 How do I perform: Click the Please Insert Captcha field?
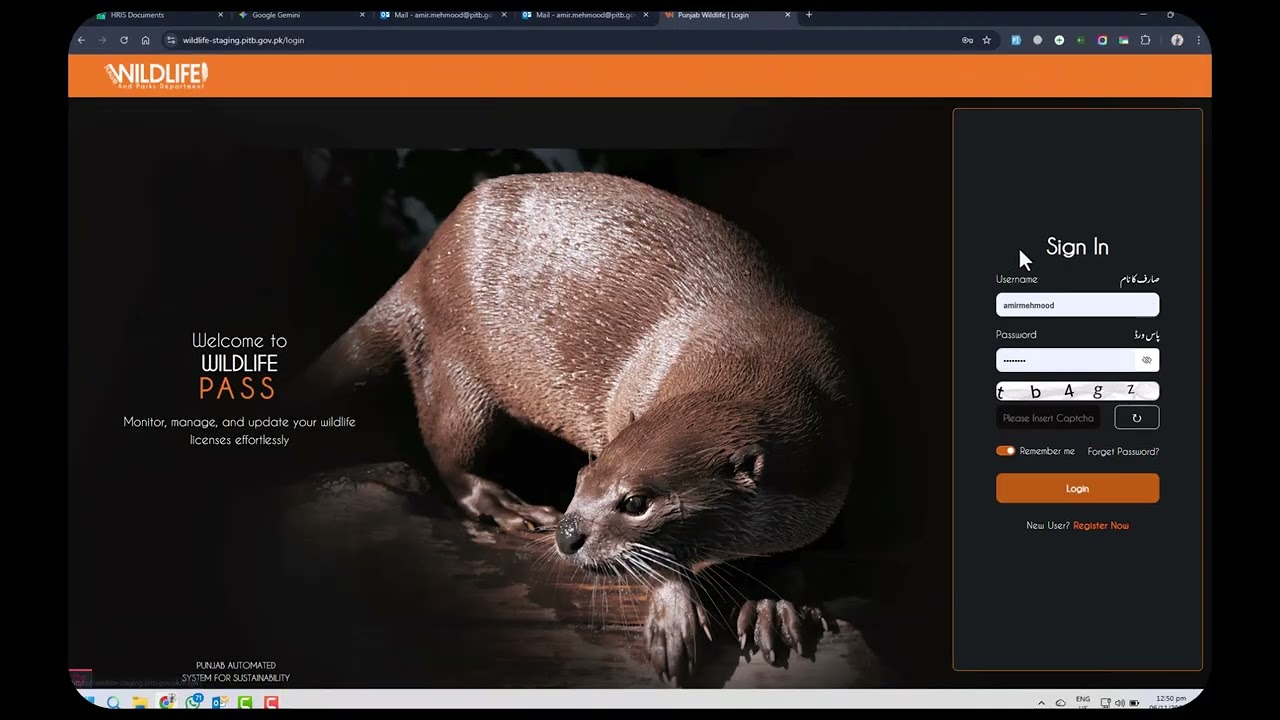click(x=1048, y=418)
